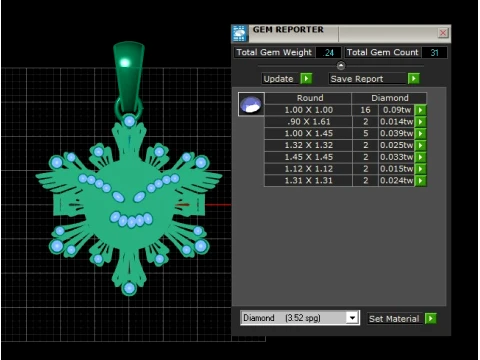The width and height of the screenshot is (480, 360).
Task: Select the round gem thumbnail
Action: pos(251,104)
